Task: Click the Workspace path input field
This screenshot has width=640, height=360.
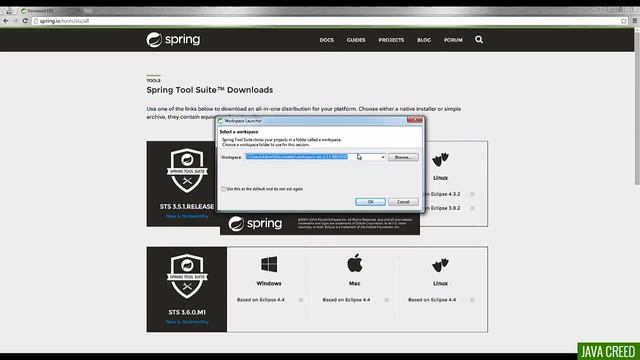Action: tap(312, 157)
